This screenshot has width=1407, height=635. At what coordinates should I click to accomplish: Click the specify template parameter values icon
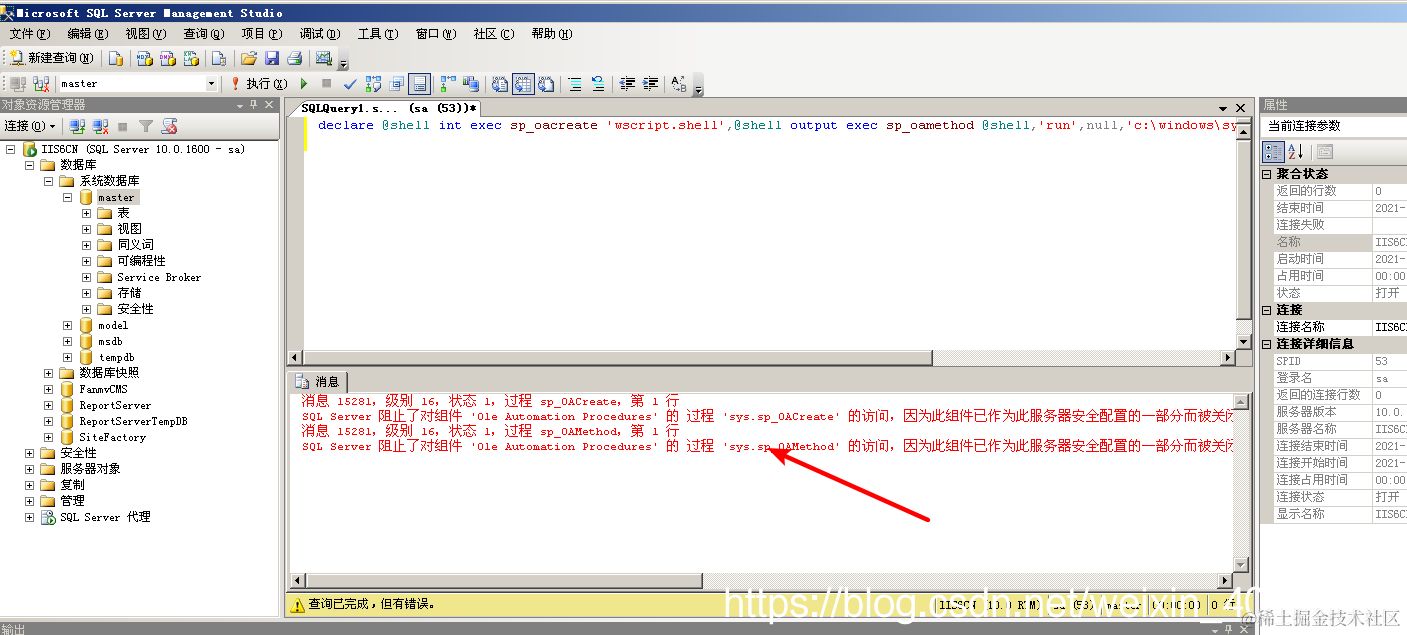point(679,84)
